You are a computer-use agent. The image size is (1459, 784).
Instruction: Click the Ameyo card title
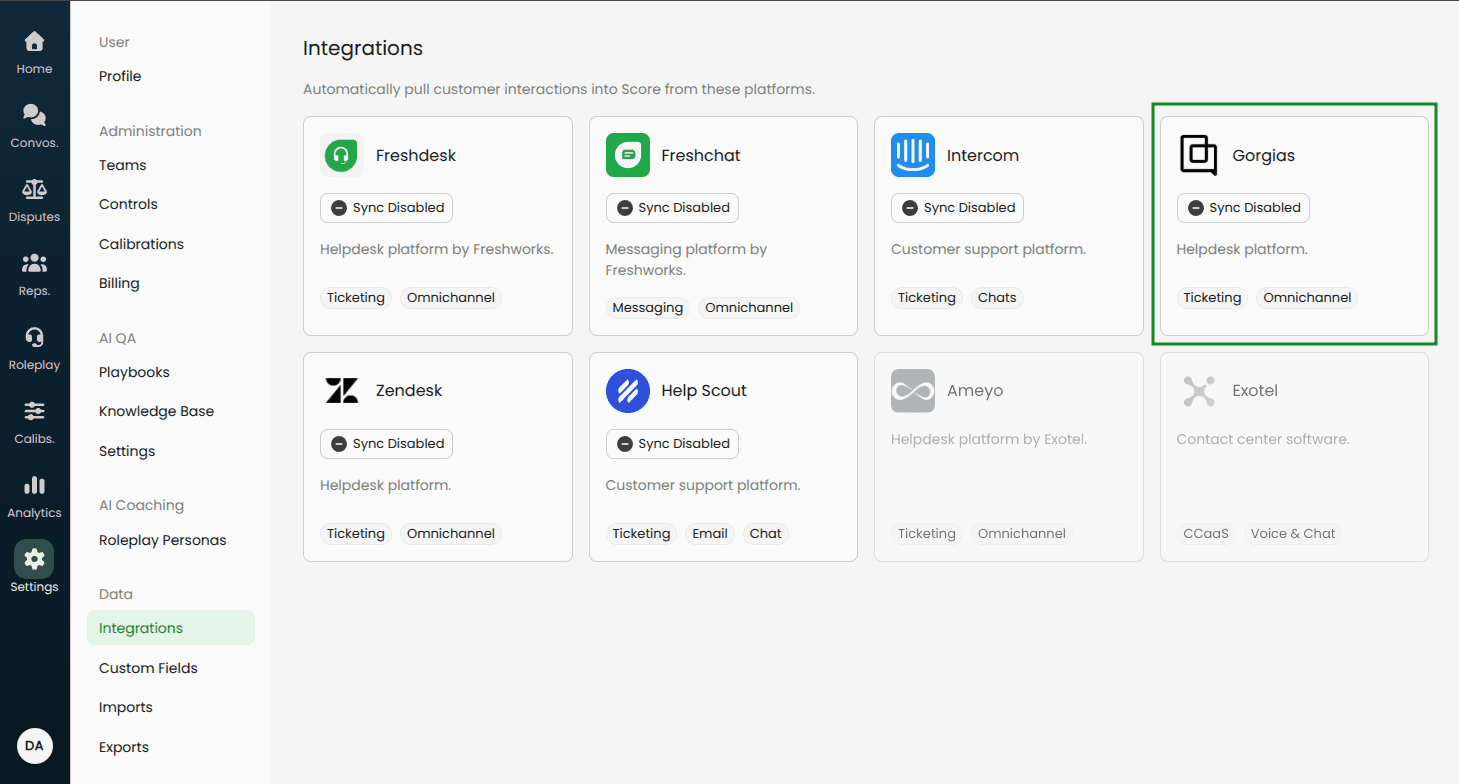[975, 391]
